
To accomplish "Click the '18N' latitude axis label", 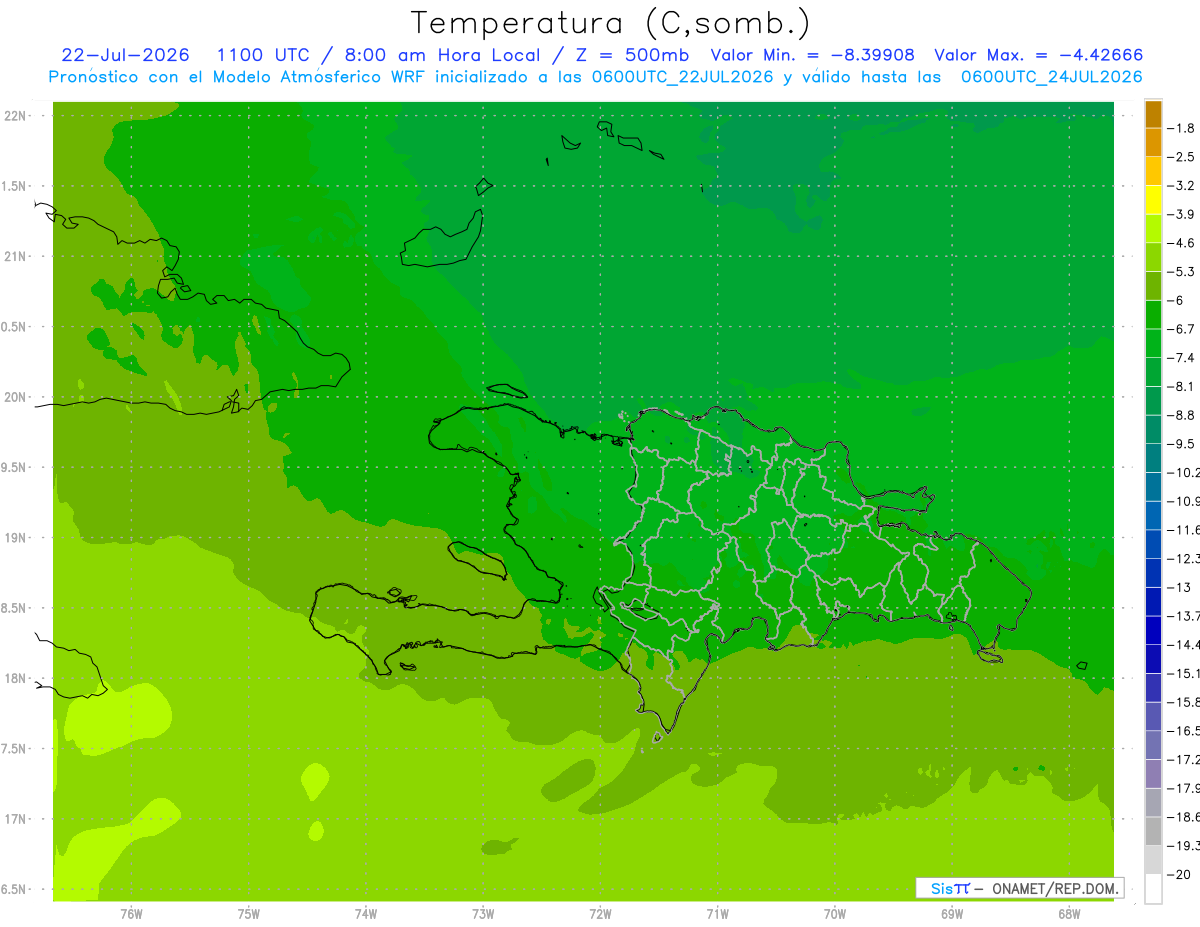I will 14,679.
